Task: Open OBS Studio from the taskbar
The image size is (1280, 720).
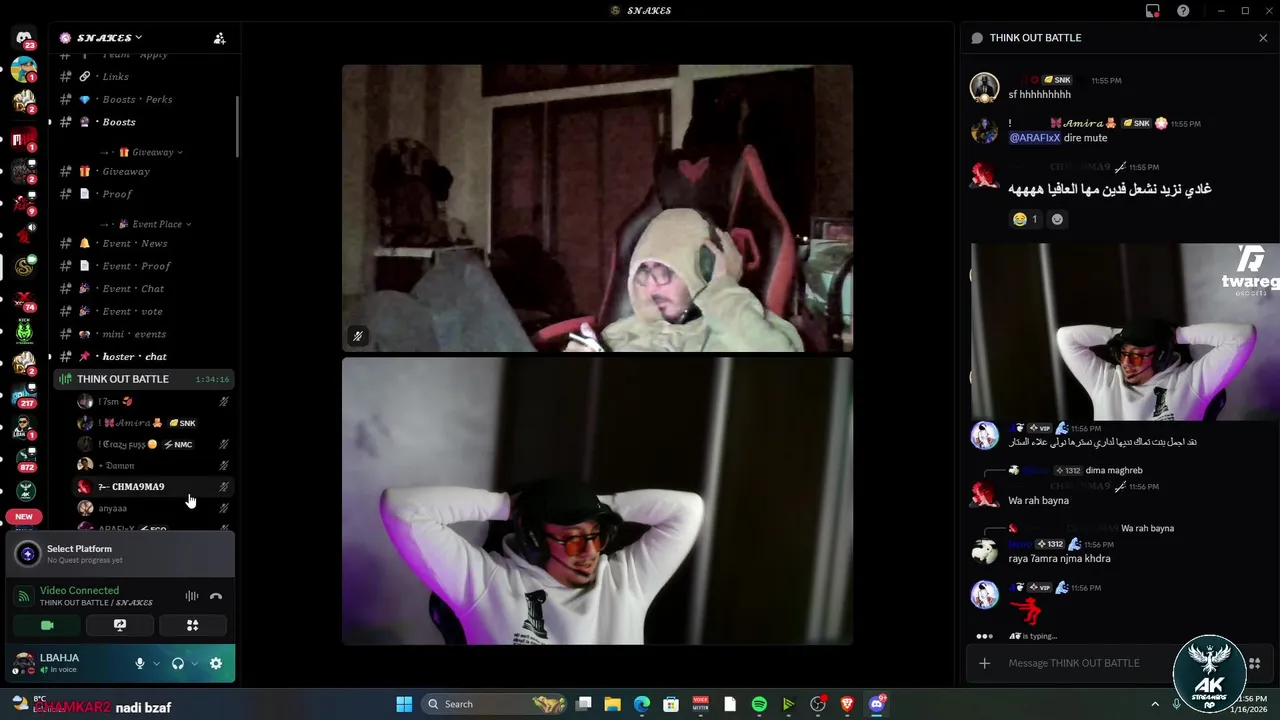Action: coord(818,704)
